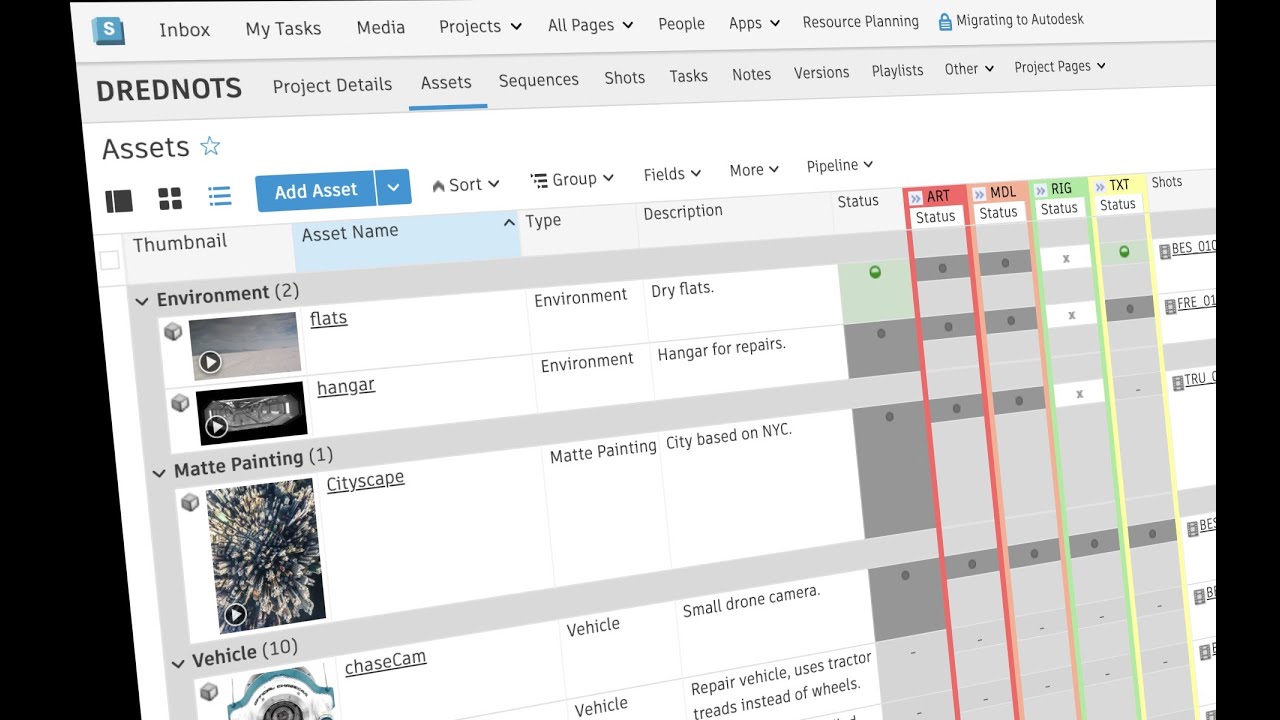Switch to Tasks tab
This screenshot has height=720, width=1280.
pyautogui.click(x=688, y=76)
